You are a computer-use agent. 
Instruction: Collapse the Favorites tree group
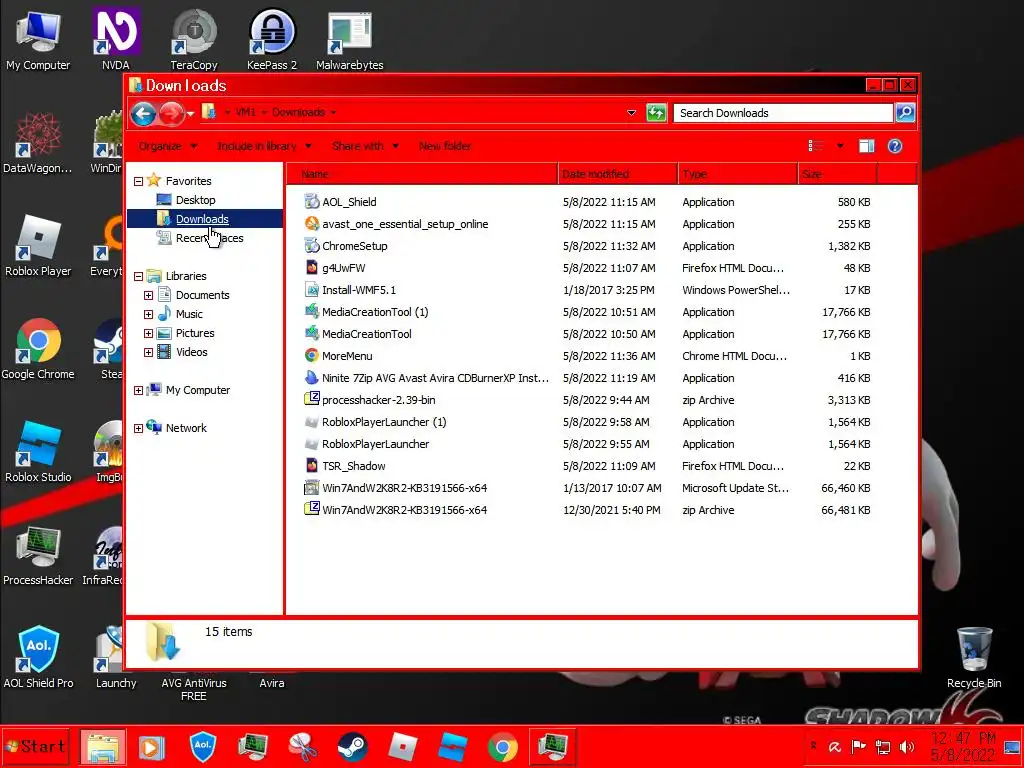[x=138, y=181]
